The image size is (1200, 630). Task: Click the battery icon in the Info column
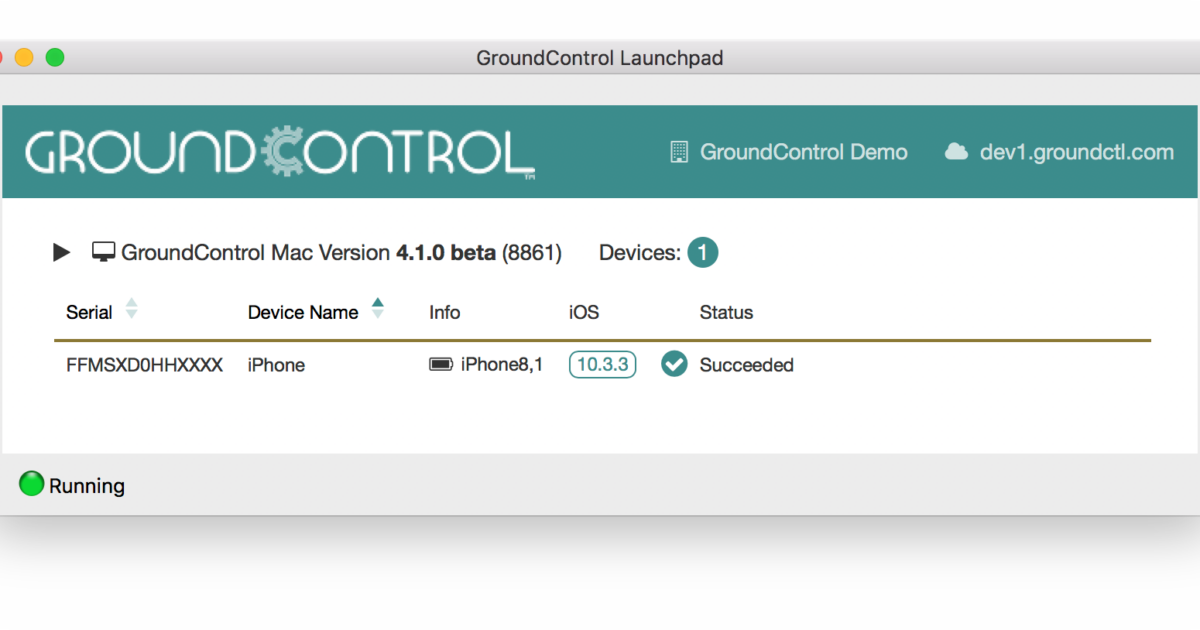pos(441,364)
